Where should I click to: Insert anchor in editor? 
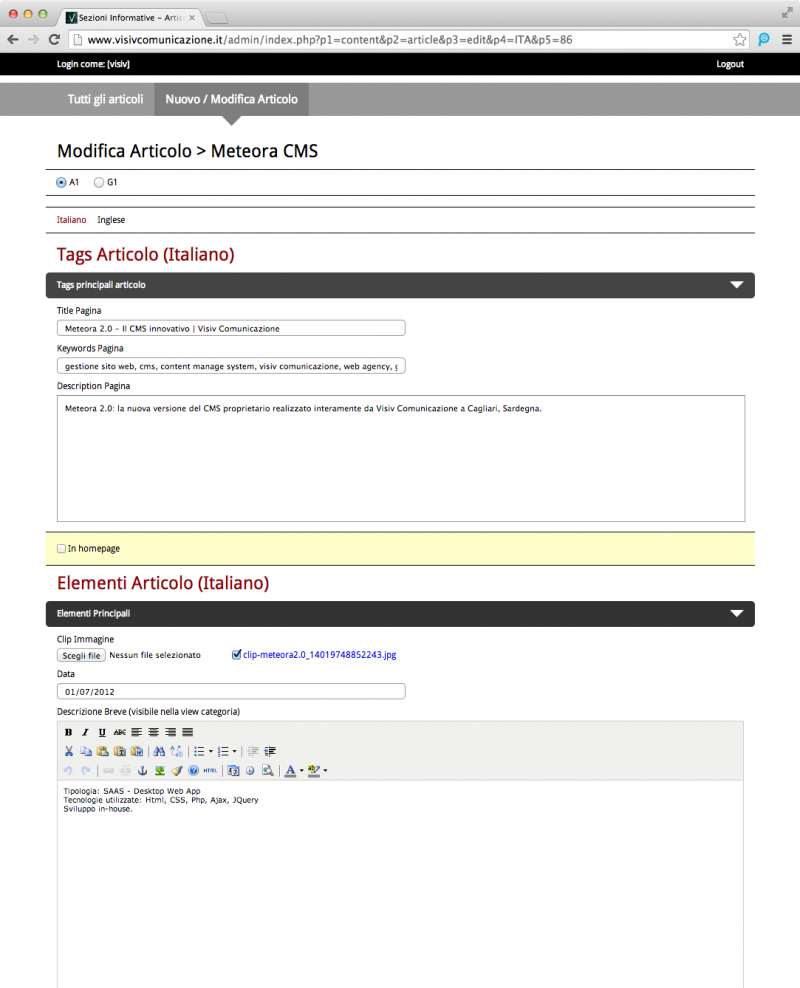142,770
